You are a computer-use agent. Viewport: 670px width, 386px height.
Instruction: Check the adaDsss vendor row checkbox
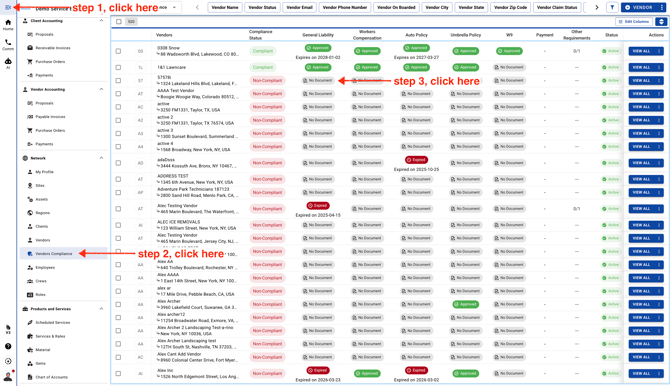pos(118,163)
